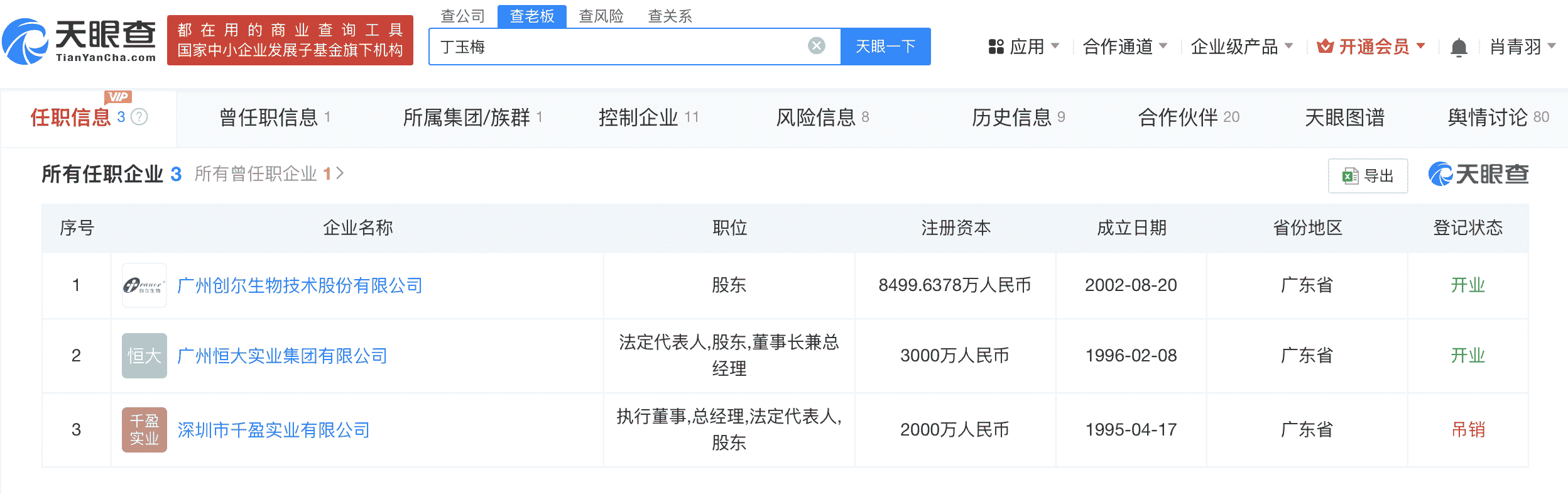Open the 开通会员 membership dropdown
The image size is (1568, 494).
coord(1371,47)
